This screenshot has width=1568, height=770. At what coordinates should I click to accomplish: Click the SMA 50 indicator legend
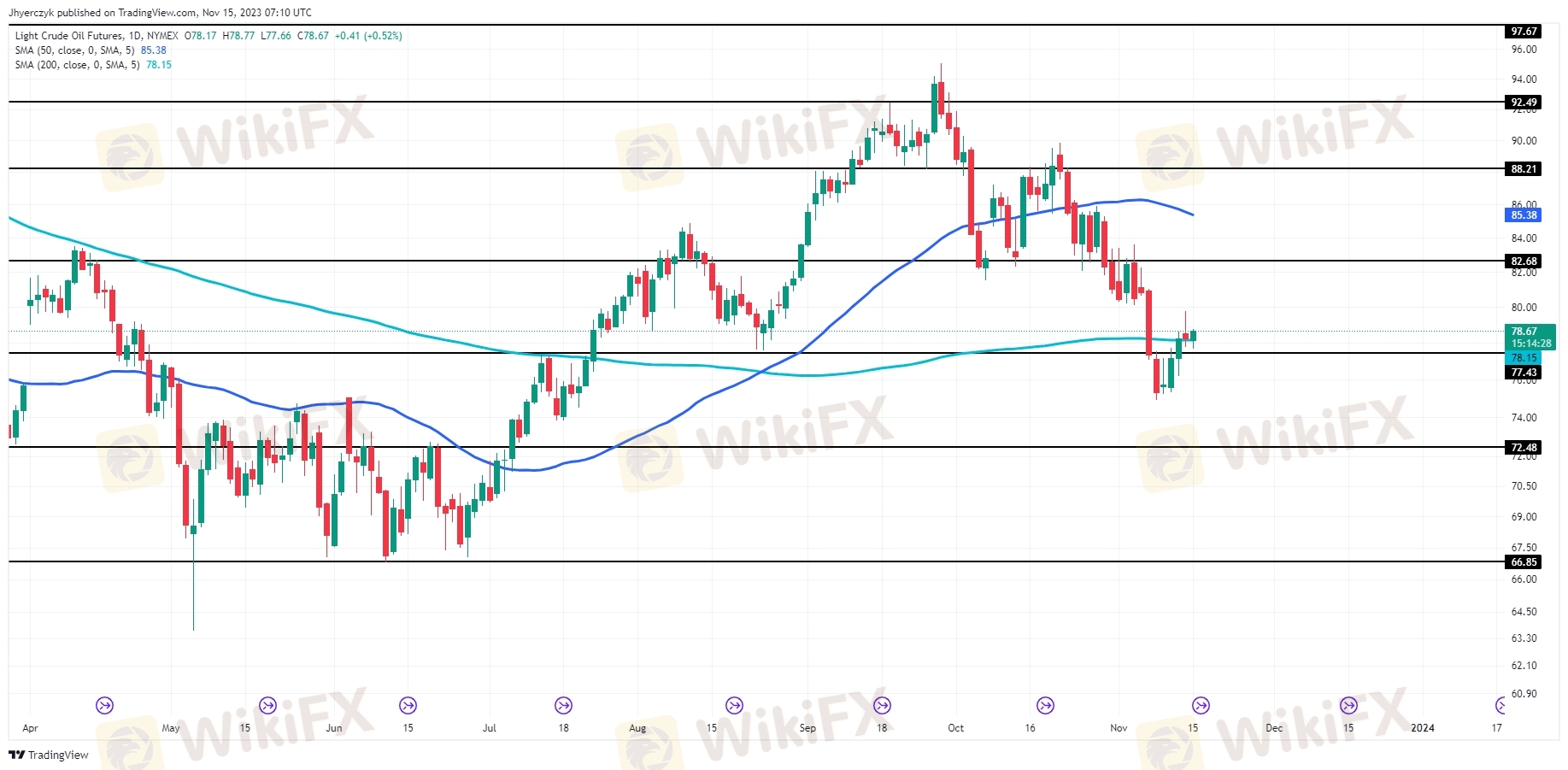(75, 50)
